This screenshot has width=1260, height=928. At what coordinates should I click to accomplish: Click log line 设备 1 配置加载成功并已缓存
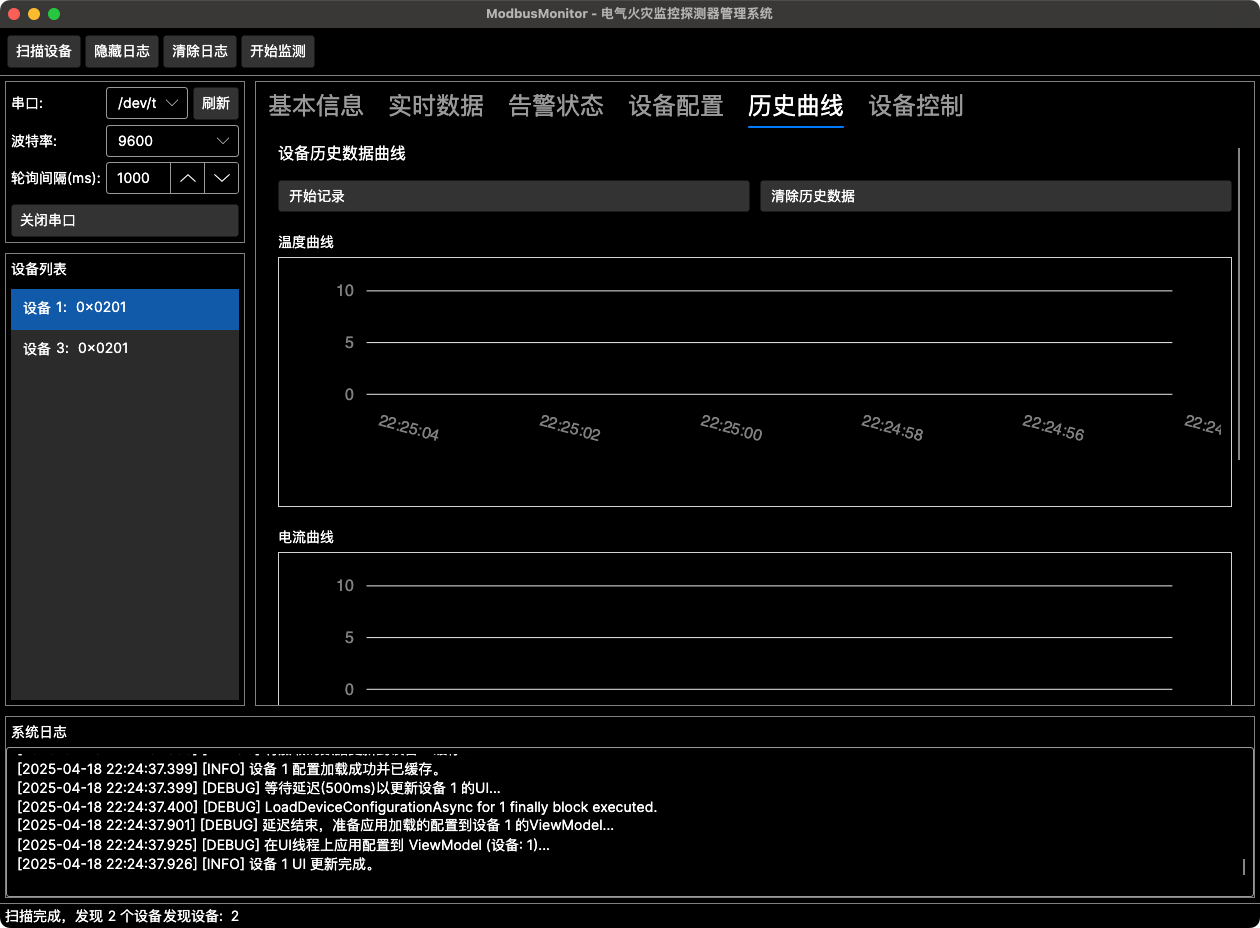(230, 769)
